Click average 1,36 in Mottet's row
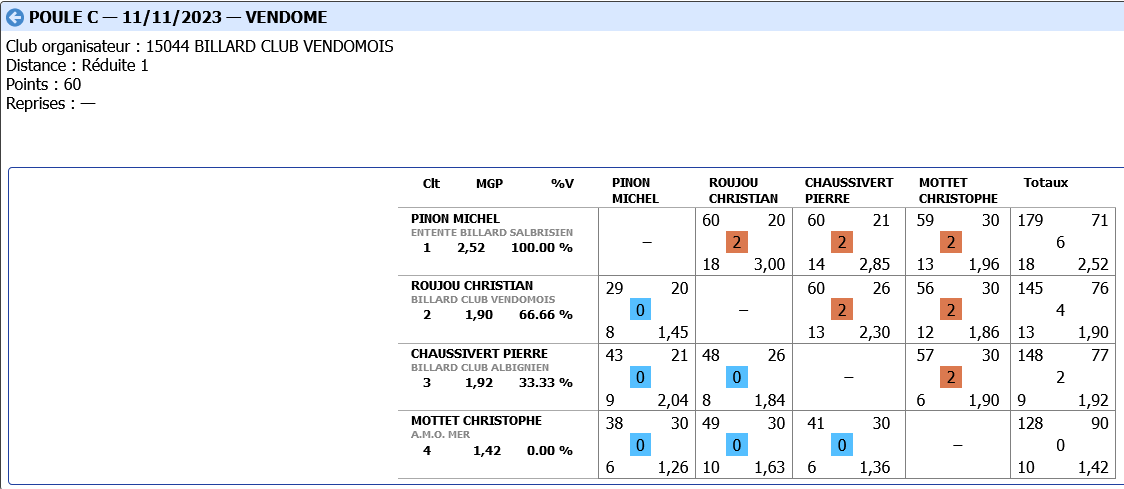Screen dimensions: 1124x489 point(875,468)
